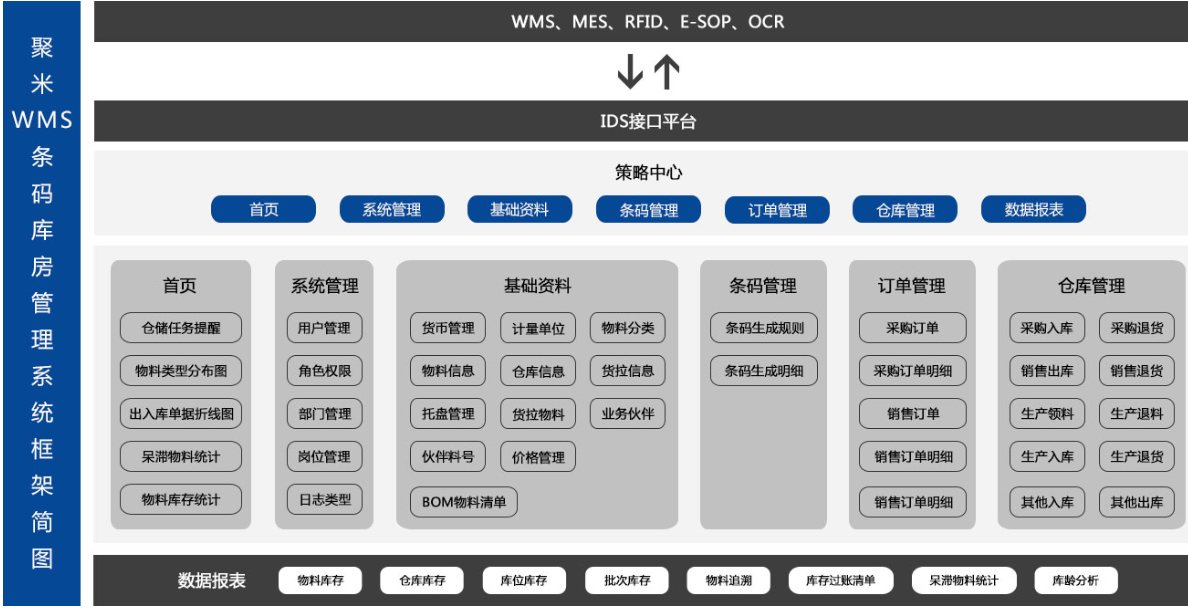
Task: Select 生产退货
Action: (1136, 457)
